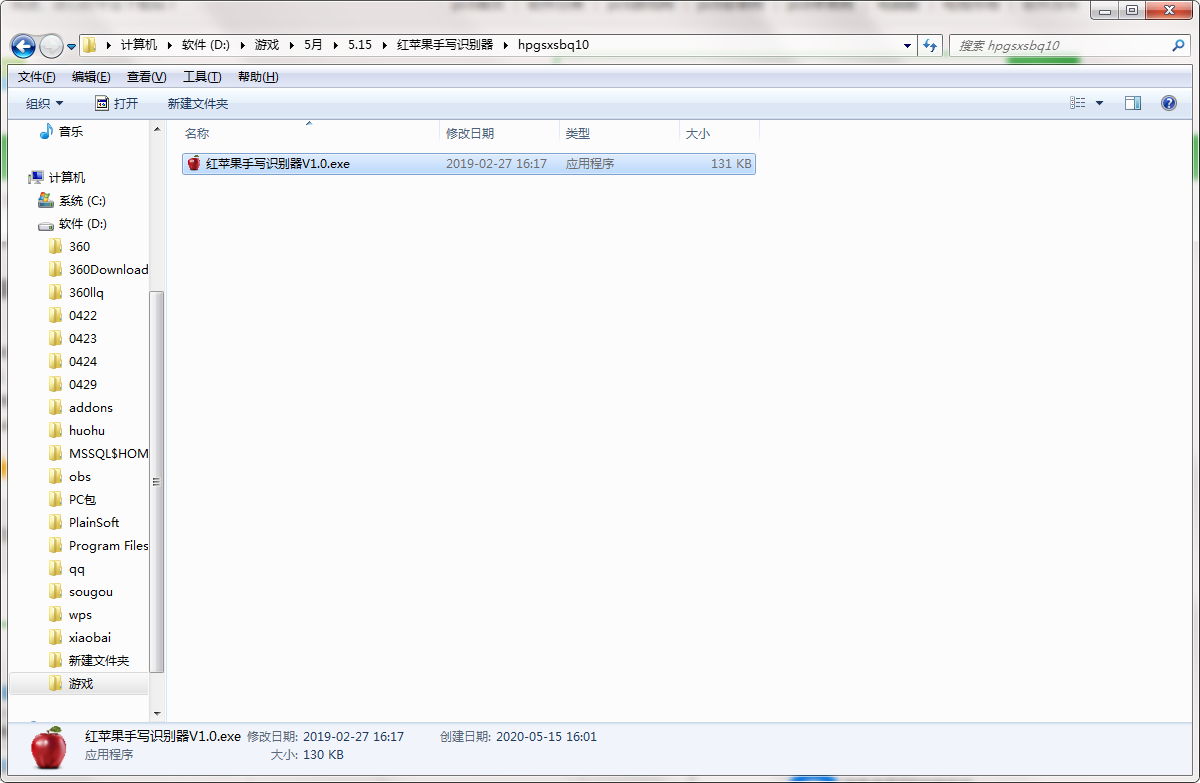Open the PC包 folder in tree
This screenshot has width=1200, height=783.
[x=82, y=499]
